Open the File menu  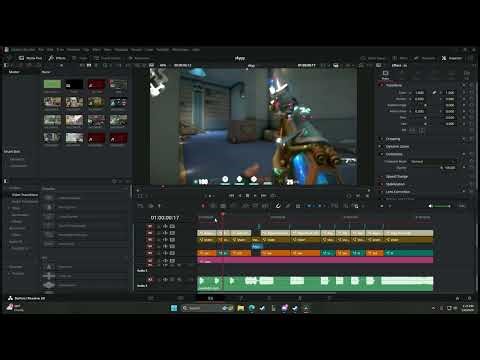click(x=41, y=50)
